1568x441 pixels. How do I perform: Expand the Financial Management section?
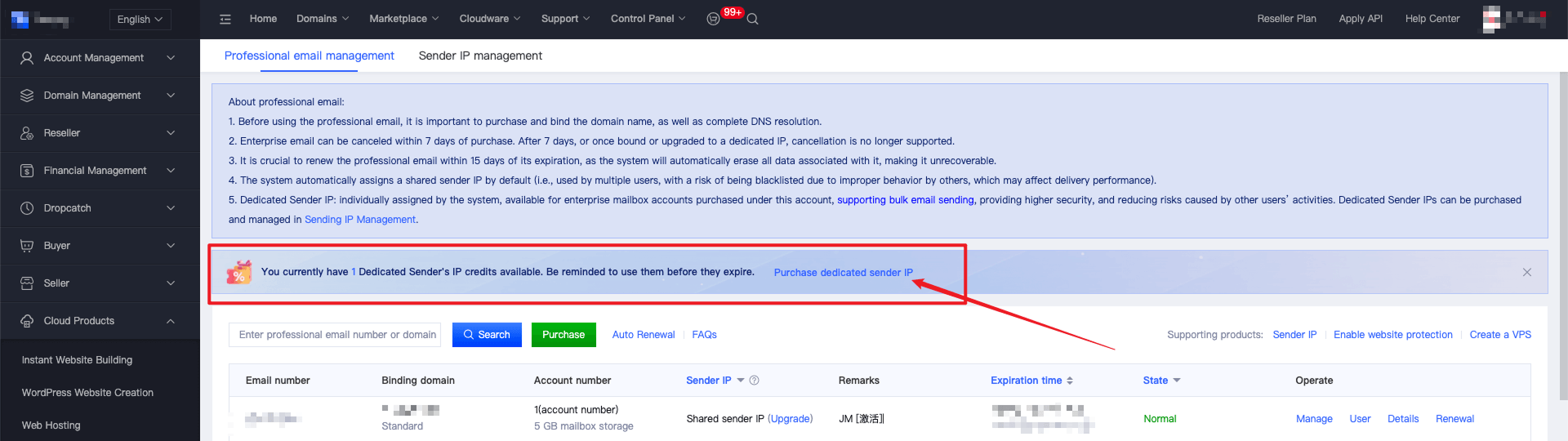coord(100,171)
